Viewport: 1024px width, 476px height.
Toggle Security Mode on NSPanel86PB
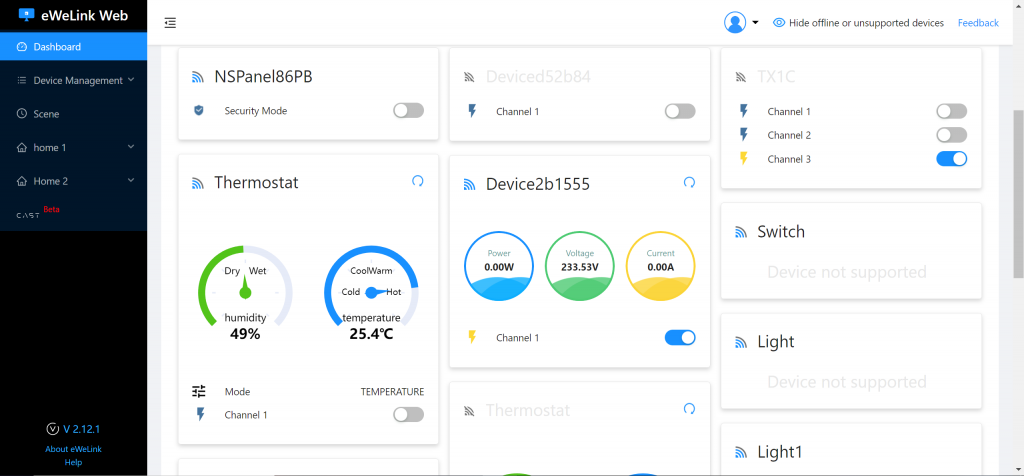tap(408, 111)
